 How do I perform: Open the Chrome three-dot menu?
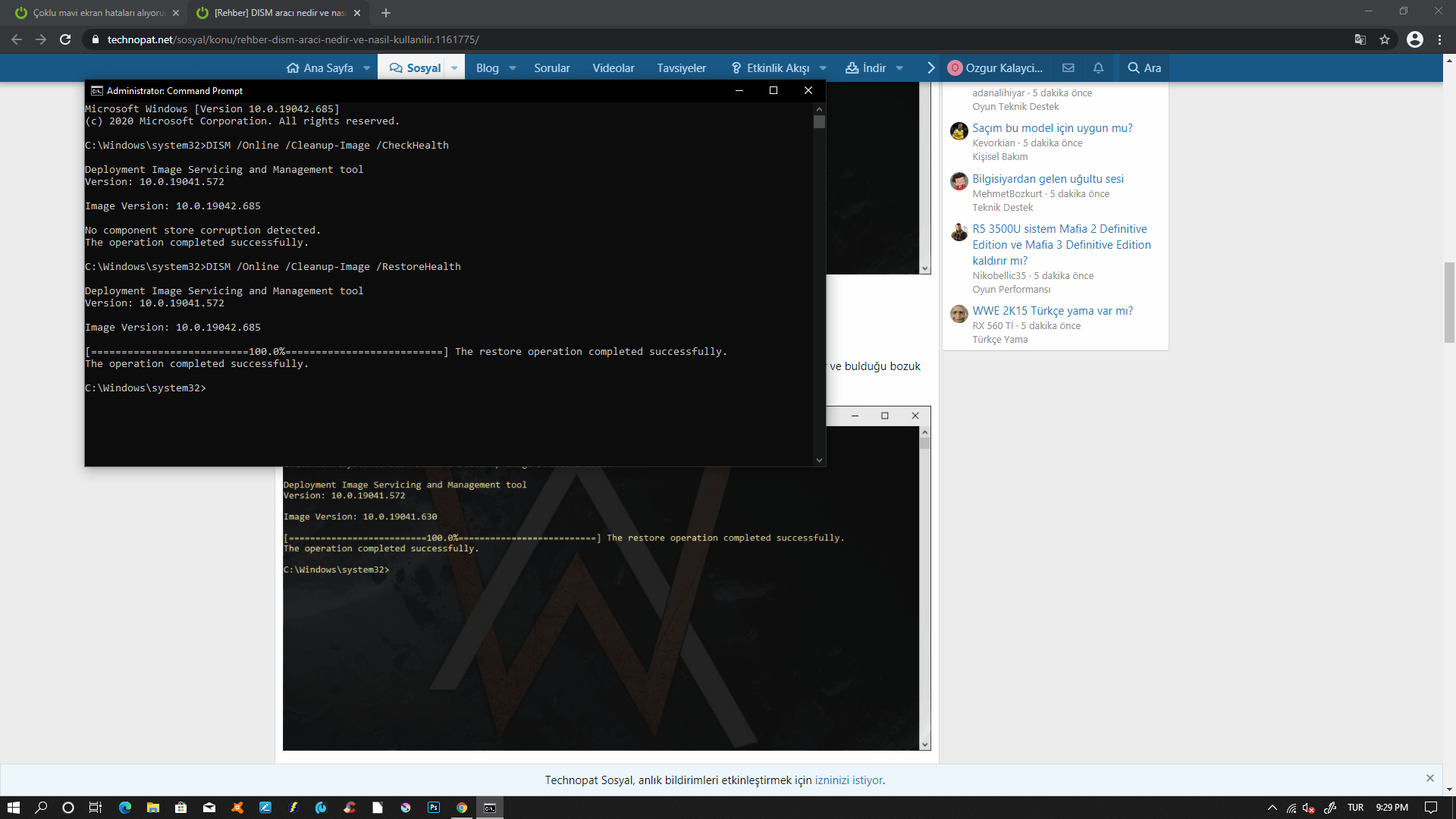tap(1439, 39)
